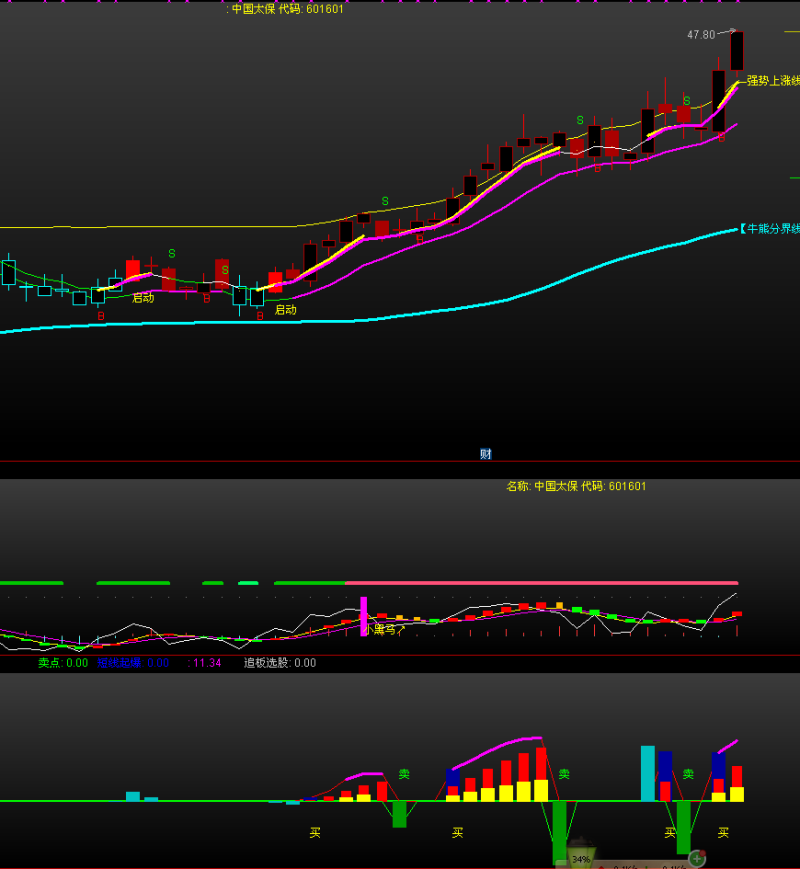800x869 pixels.
Task: Select the 追板选股 0.00 indicator readout
Action: coord(280,663)
